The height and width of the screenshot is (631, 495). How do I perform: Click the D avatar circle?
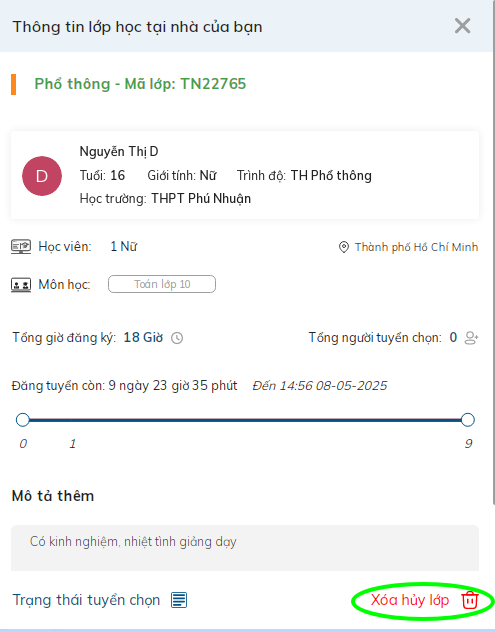pos(42,176)
